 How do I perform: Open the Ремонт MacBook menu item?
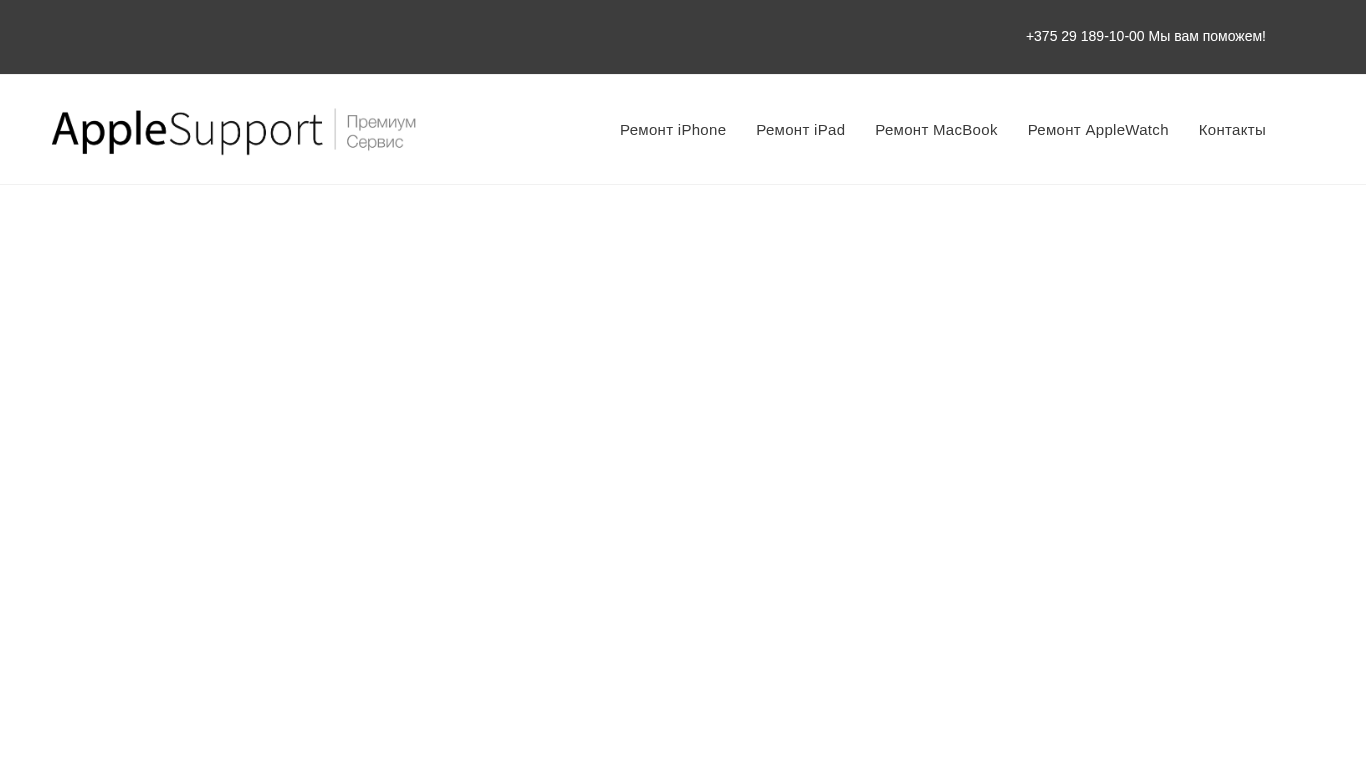click(936, 130)
